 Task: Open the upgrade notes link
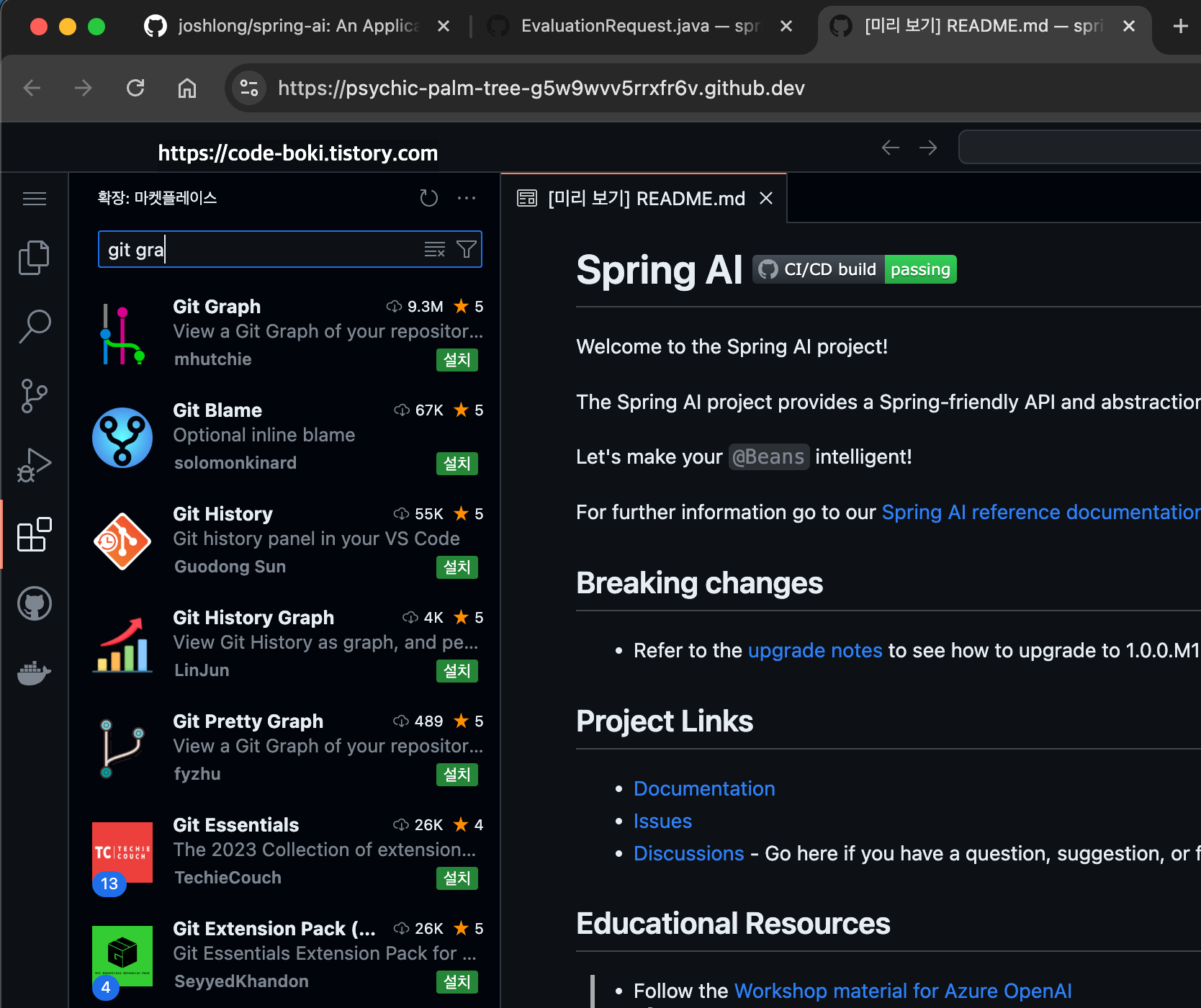coord(815,651)
